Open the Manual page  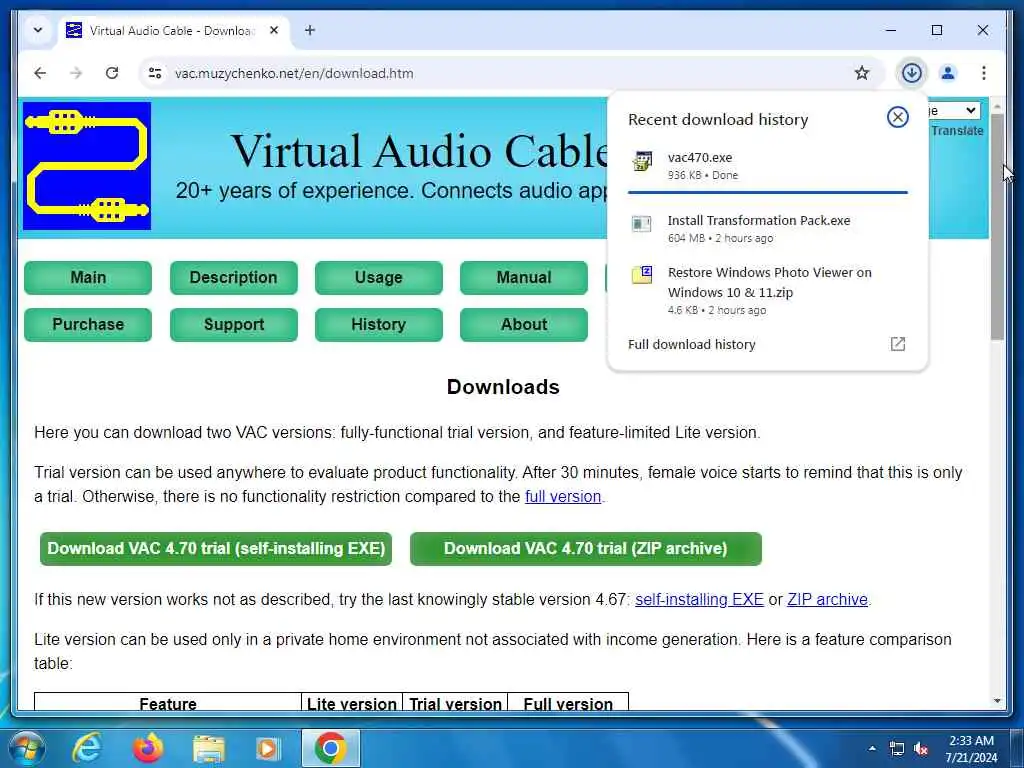(x=524, y=278)
